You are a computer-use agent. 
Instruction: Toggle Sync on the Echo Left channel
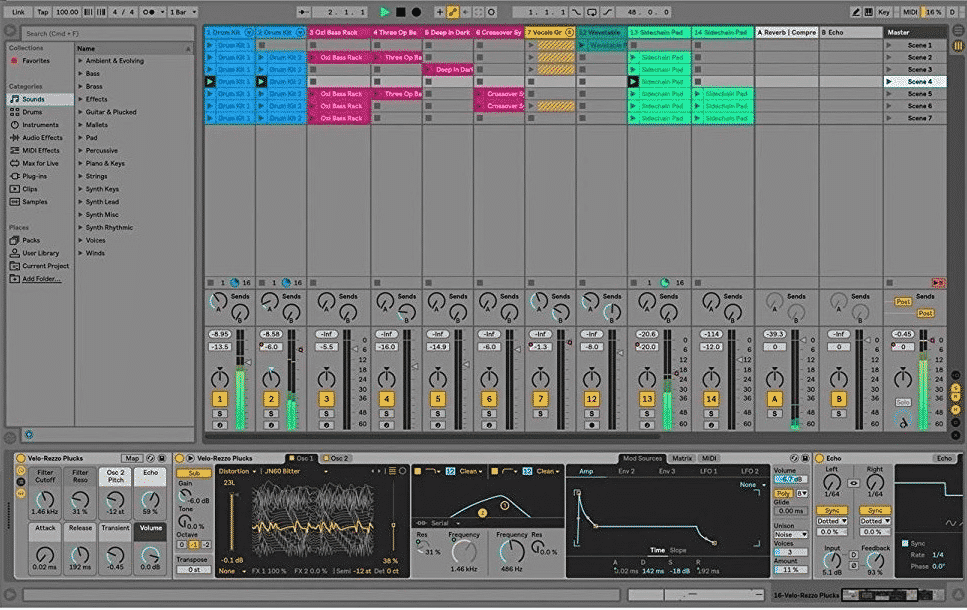[832, 510]
